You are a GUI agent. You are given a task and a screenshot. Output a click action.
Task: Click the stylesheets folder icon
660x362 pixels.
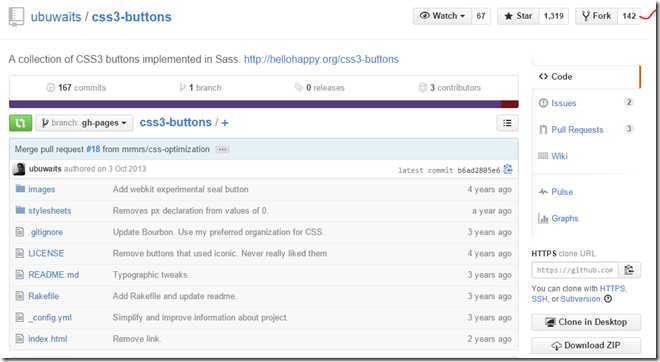[20, 210]
